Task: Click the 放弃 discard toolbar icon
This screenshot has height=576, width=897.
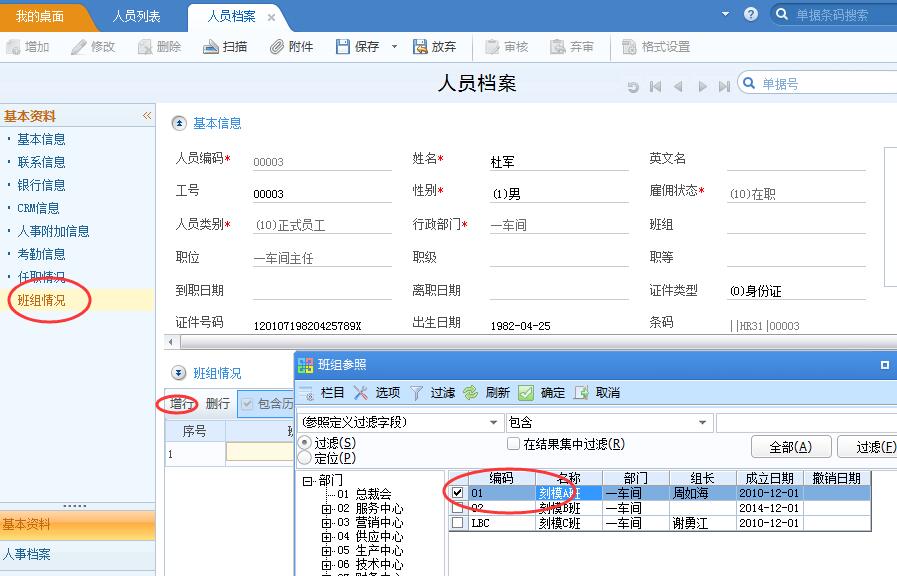Action: tap(420, 47)
